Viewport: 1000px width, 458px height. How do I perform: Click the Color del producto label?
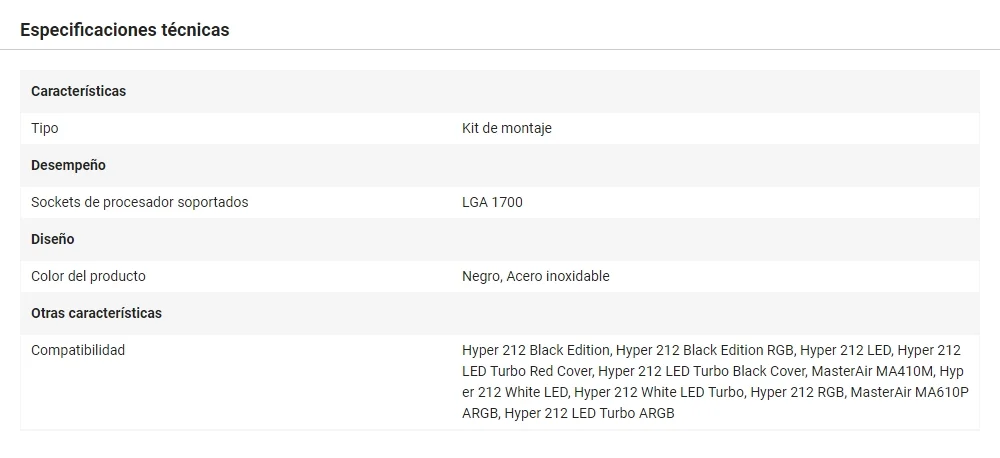click(x=88, y=276)
